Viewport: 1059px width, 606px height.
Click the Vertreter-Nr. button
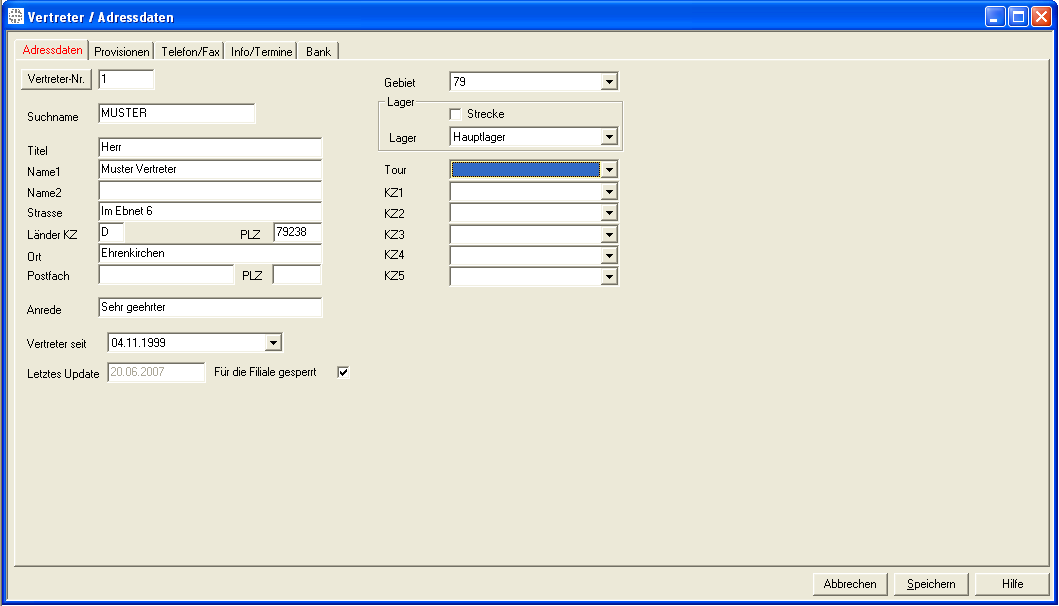[x=56, y=80]
